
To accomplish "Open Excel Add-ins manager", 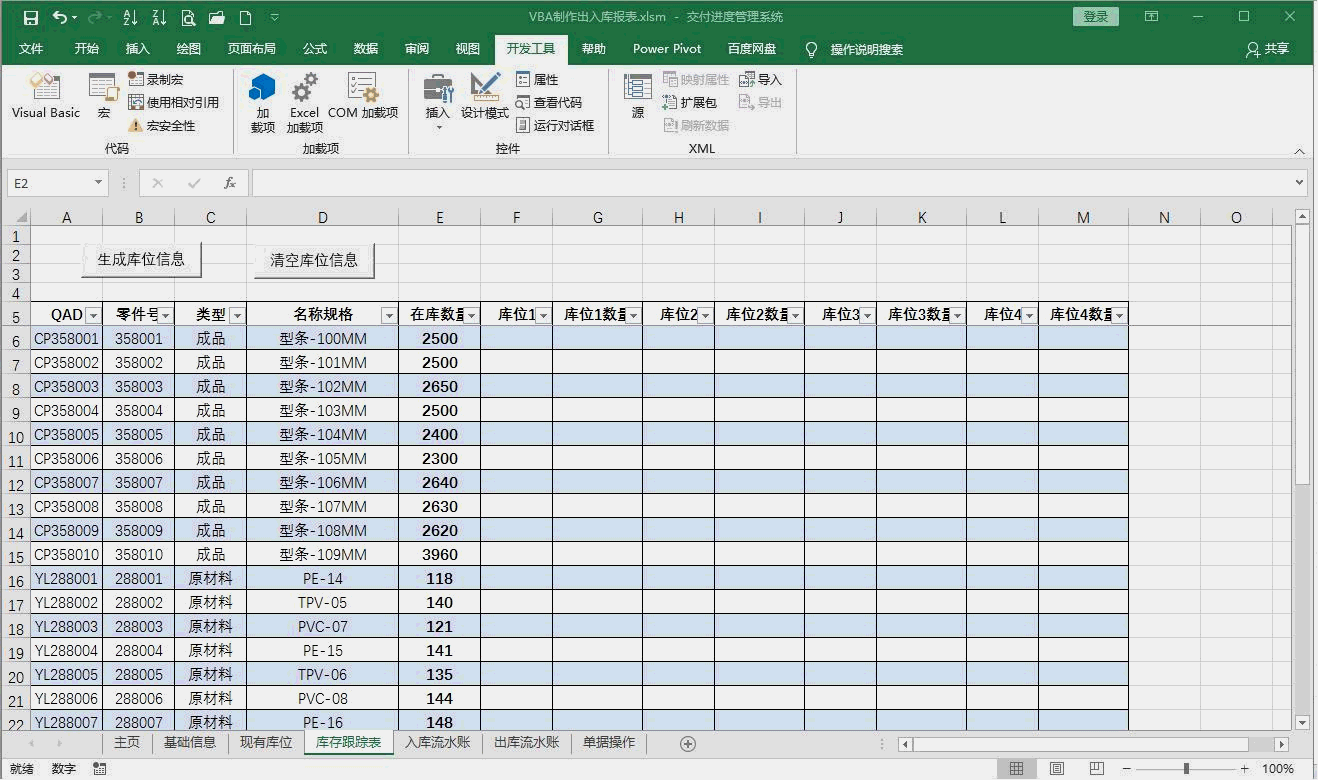I will coord(304,103).
